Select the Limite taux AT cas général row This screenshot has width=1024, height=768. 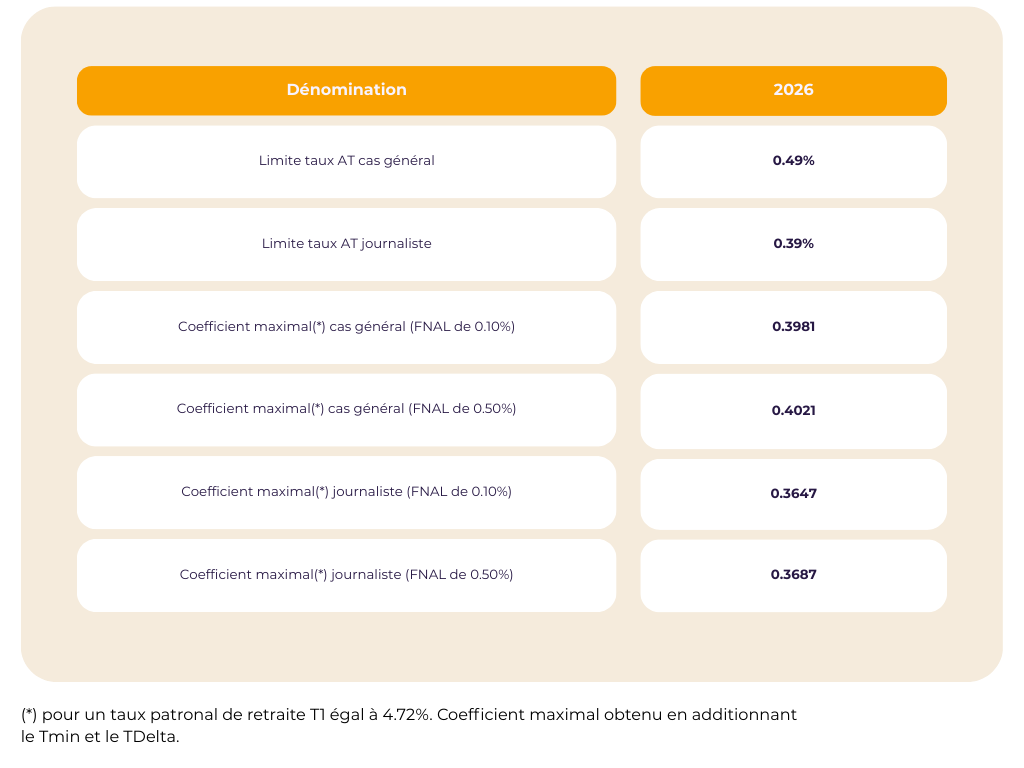coord(346,161)
